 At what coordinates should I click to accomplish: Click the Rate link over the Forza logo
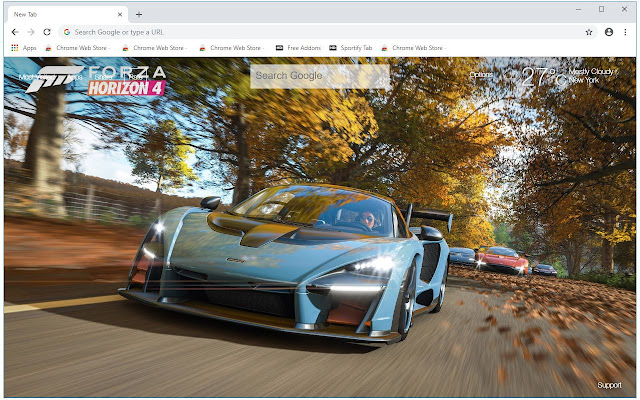[x=136, y=77]
